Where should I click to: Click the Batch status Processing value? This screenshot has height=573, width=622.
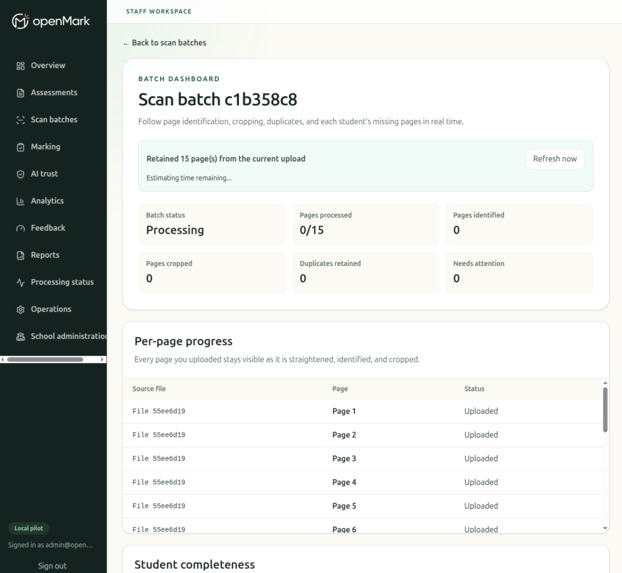(175, 230)
